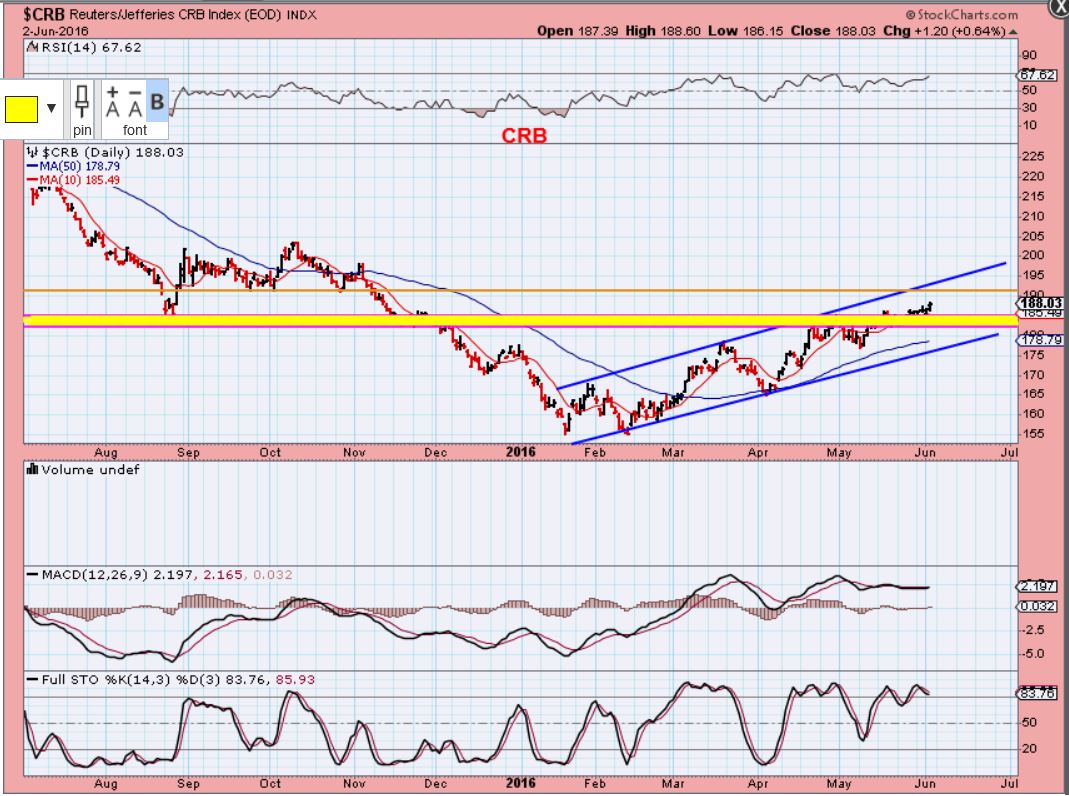Viewport: 1069px width, 796px height.
Task: Click the '67.62' RSI value tag
Action: coord(1039,75)
